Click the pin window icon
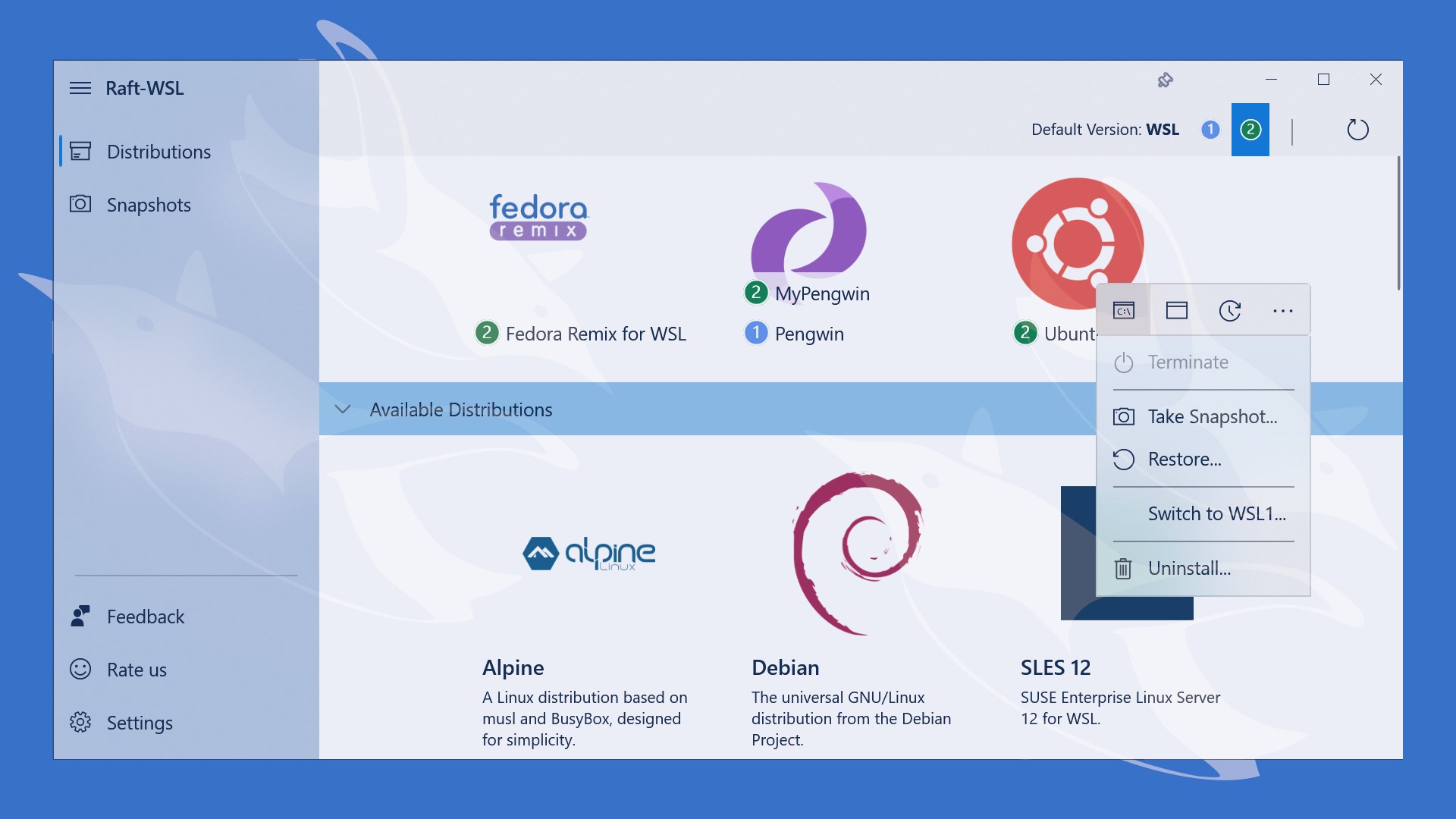This screenshot has height=819, width=1456. (1166, 80)
